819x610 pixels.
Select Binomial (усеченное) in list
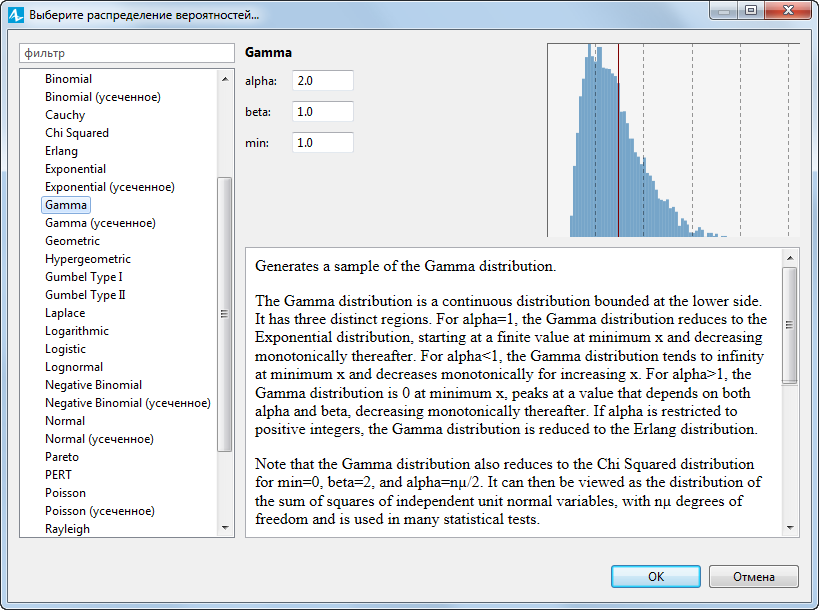103,97
